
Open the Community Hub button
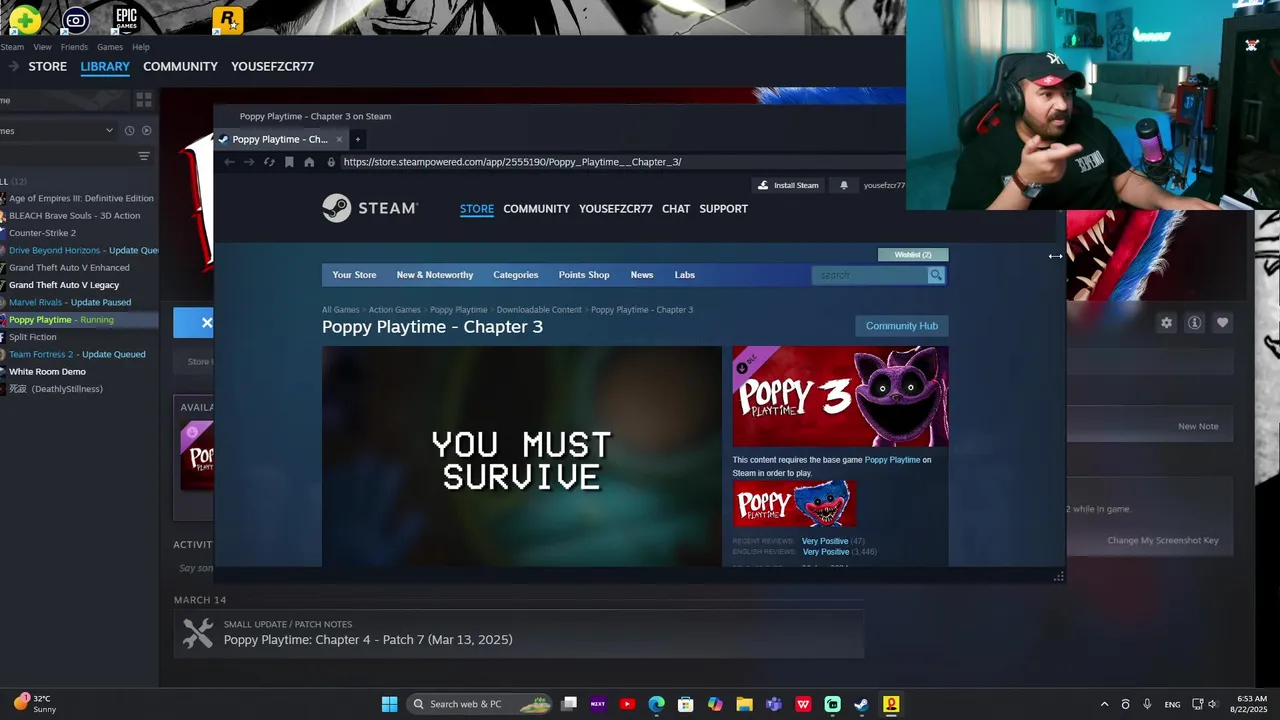point(902,326)
